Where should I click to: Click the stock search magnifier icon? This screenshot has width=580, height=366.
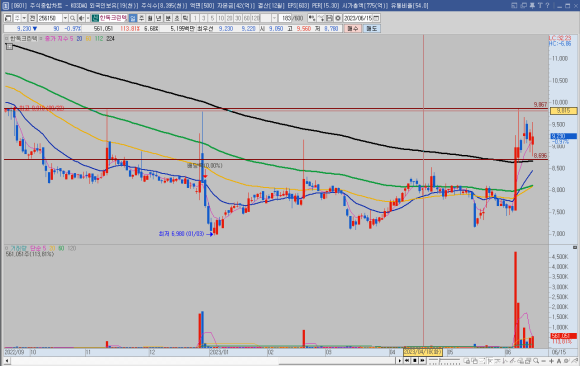click(x=72, y=18)
